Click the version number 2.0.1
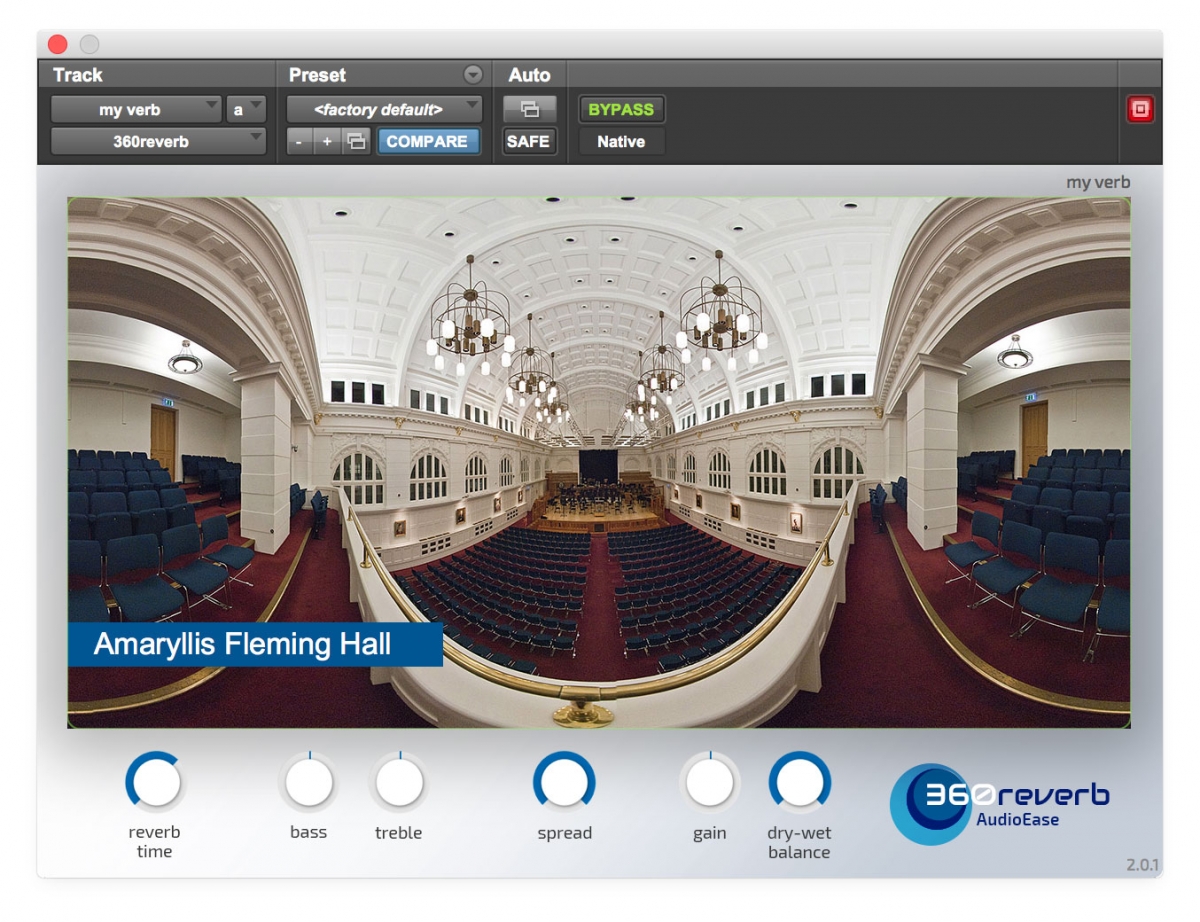The image size is (1200, 922). pyautogui.click(x=1142, y=865)
